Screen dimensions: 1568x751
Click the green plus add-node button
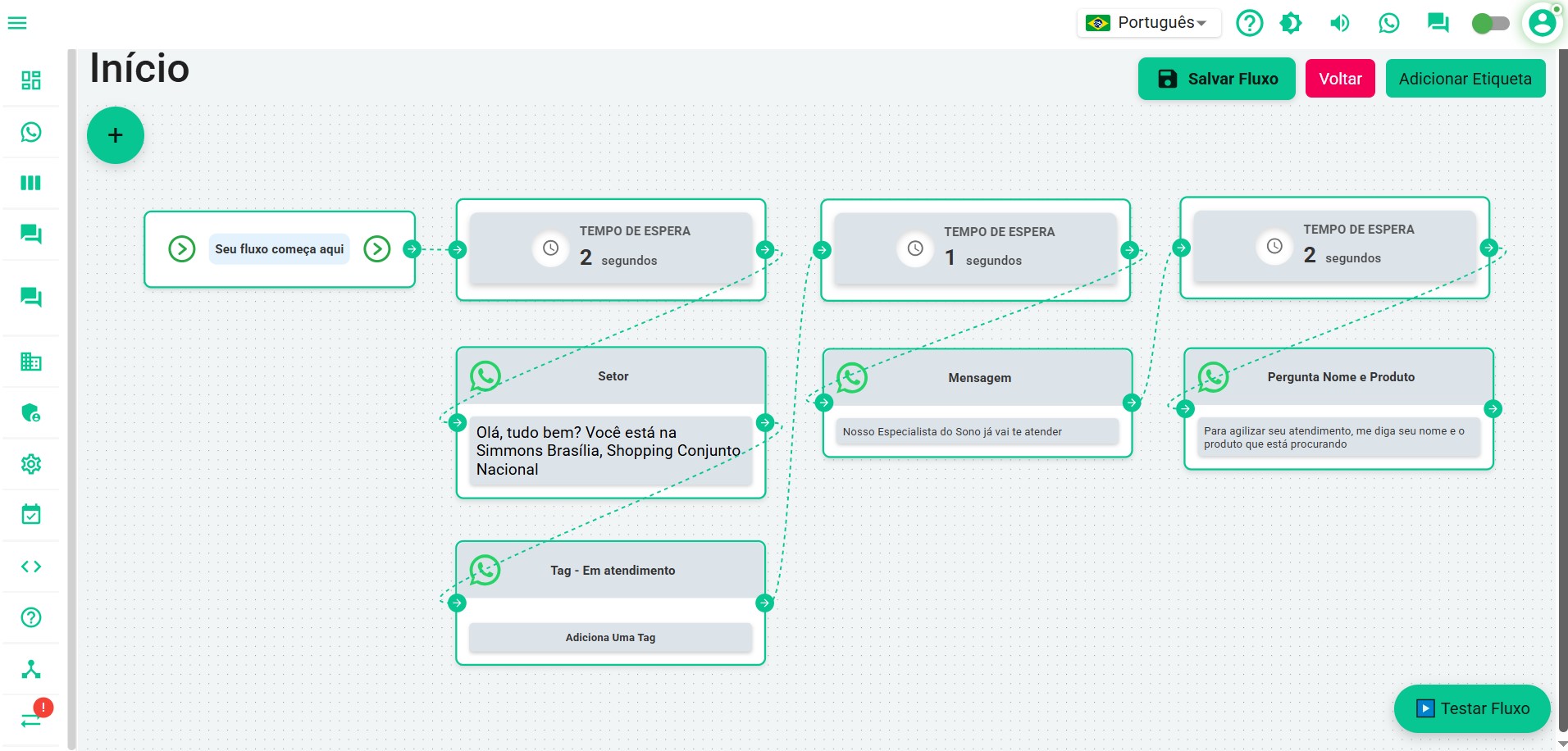116,135
